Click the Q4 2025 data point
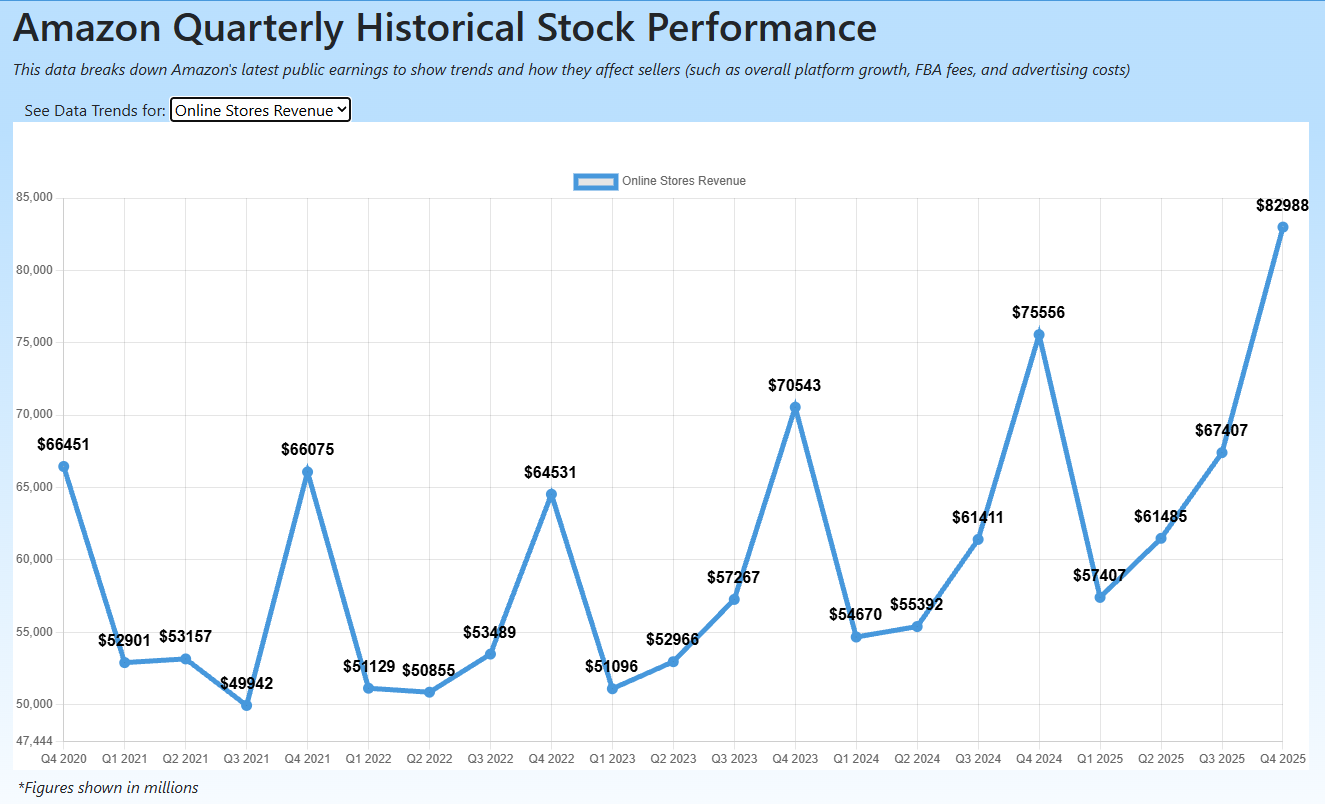 pos(1283,227)
